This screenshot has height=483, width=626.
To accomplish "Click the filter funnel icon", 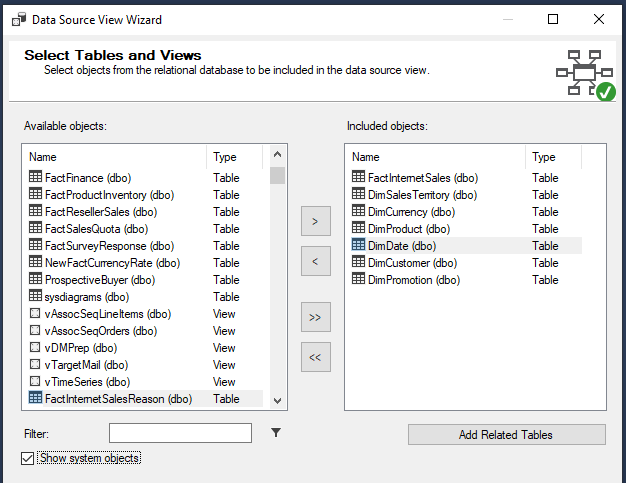I will 276,432.
